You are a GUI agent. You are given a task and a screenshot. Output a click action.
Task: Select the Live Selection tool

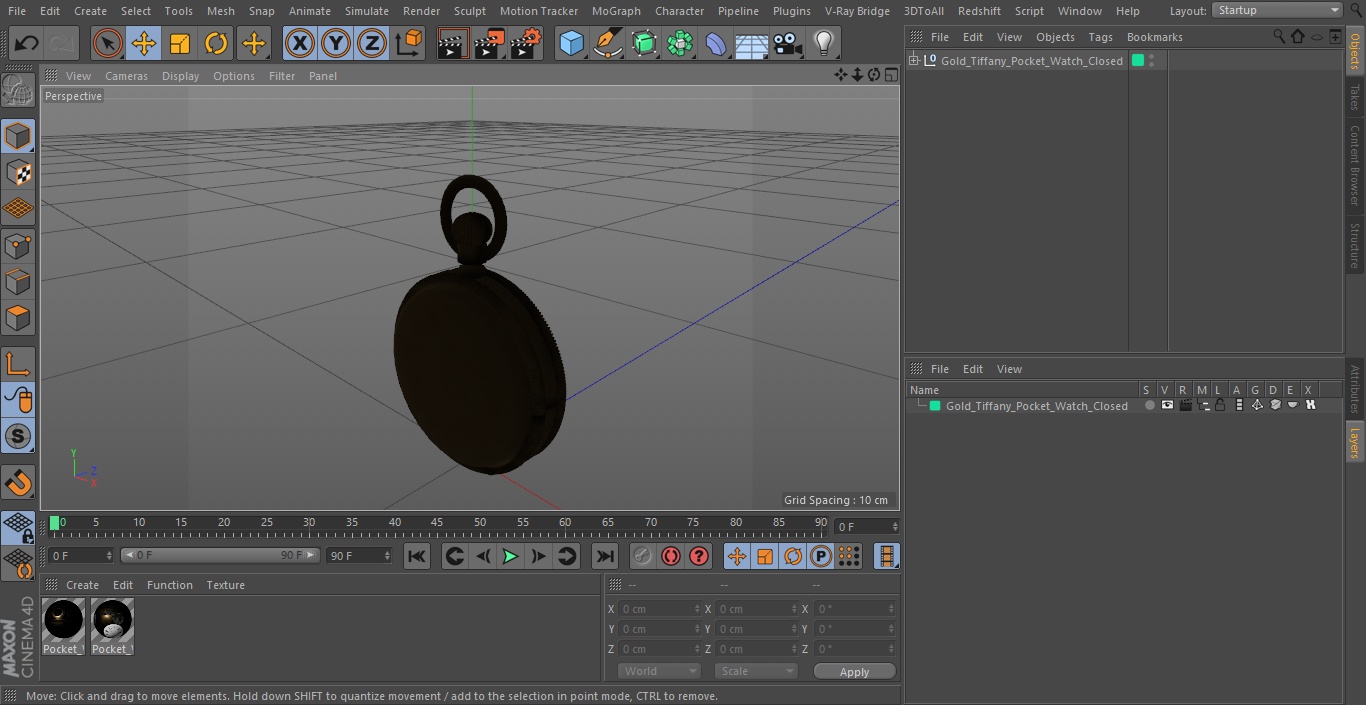pos(107,44)
